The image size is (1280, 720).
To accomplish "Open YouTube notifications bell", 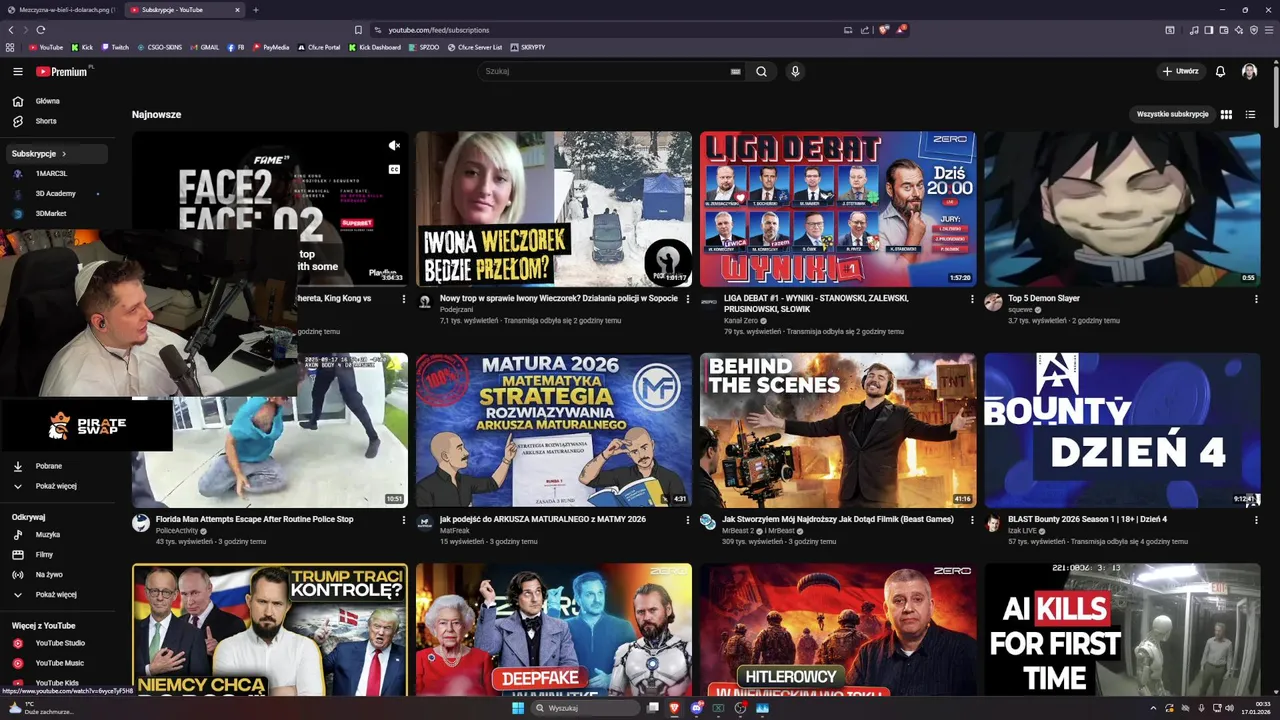I will pyautogui.click(x=1220, y=71).
